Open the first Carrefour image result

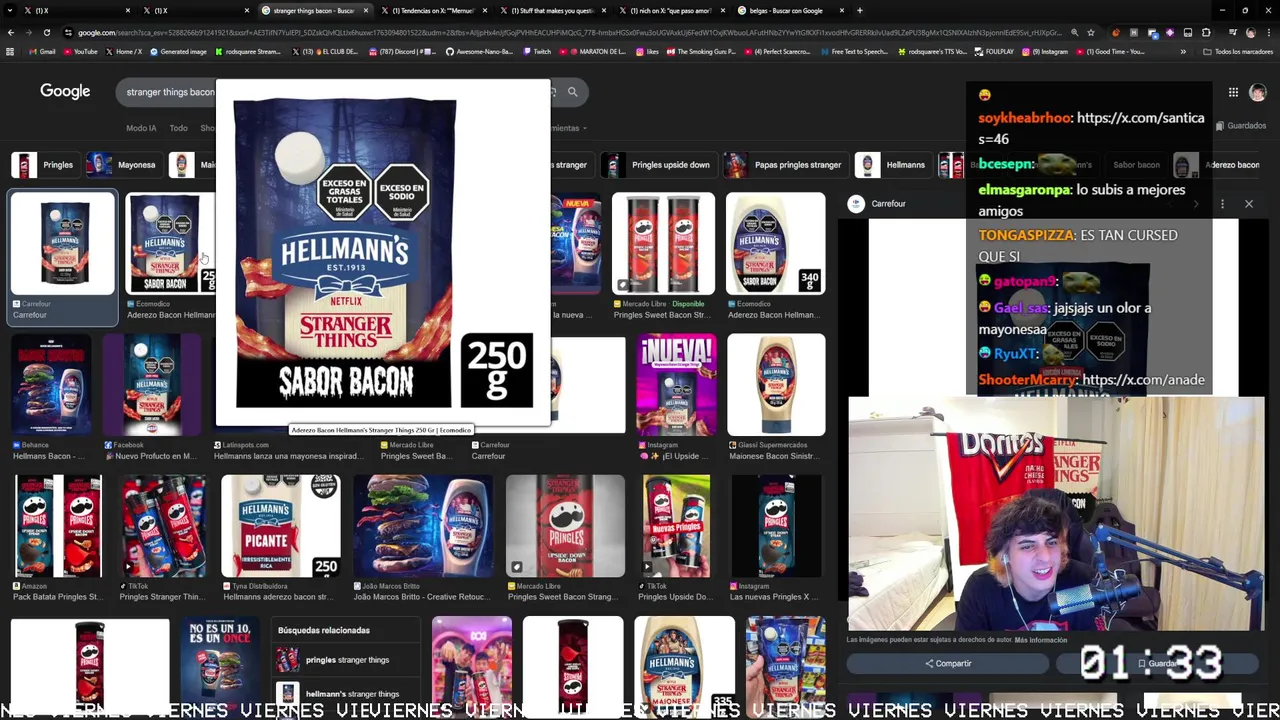[63, 243]
